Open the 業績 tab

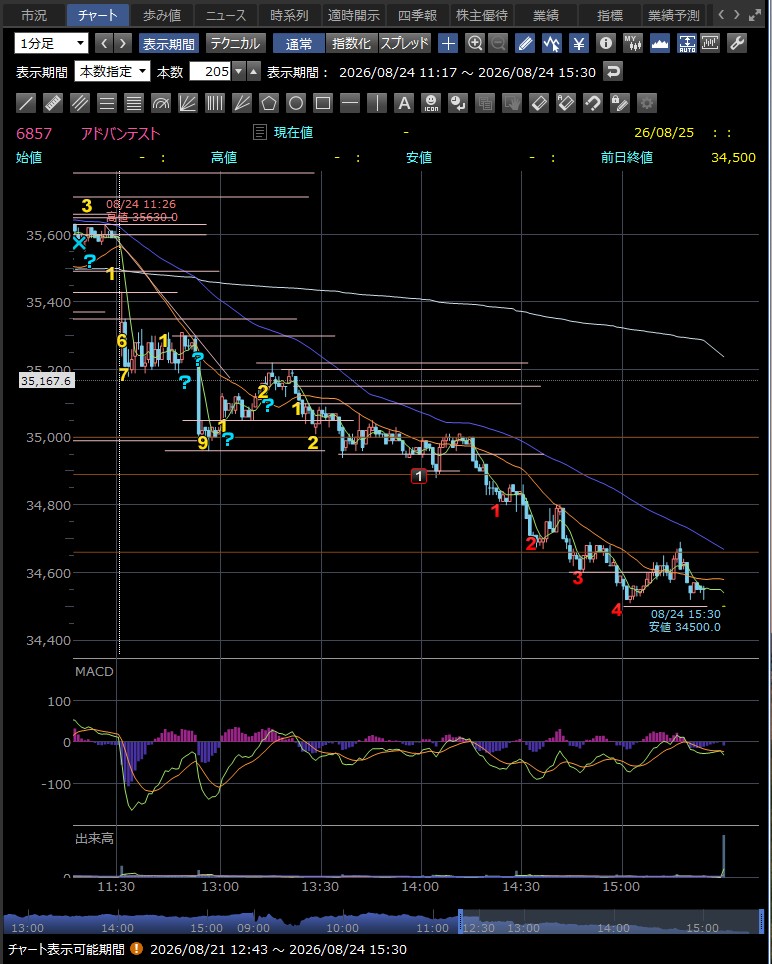tap(546, 15)
